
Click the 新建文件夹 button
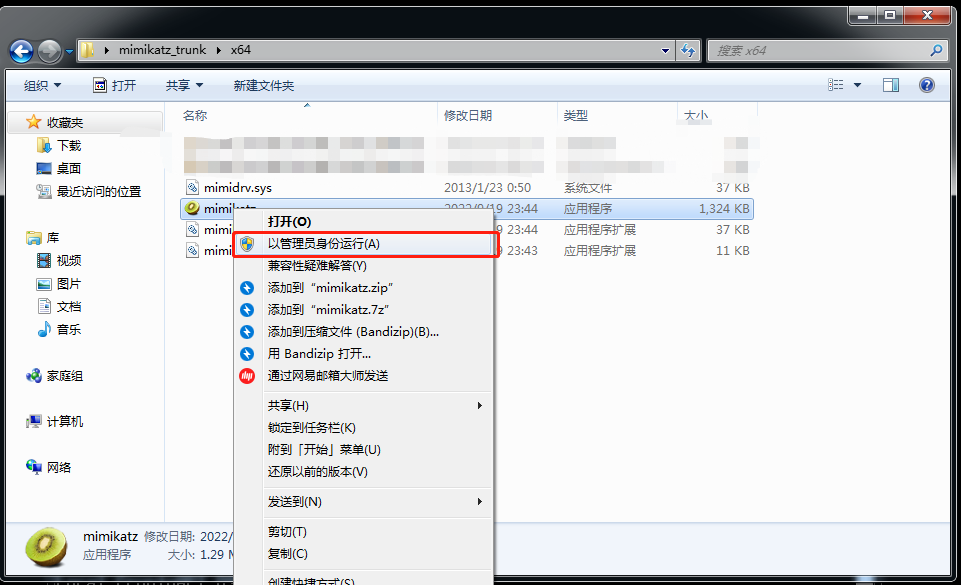point(264,85)
